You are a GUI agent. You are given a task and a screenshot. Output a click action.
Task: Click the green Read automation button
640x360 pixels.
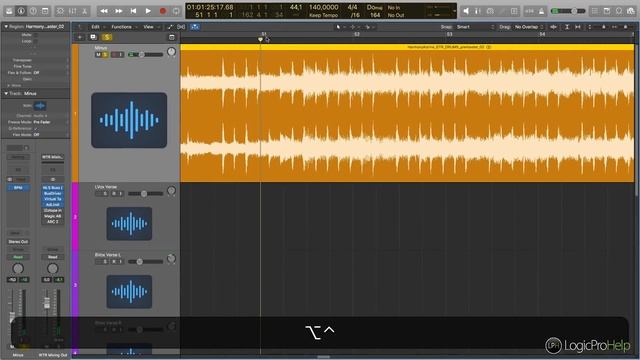[x=18, y=257]
